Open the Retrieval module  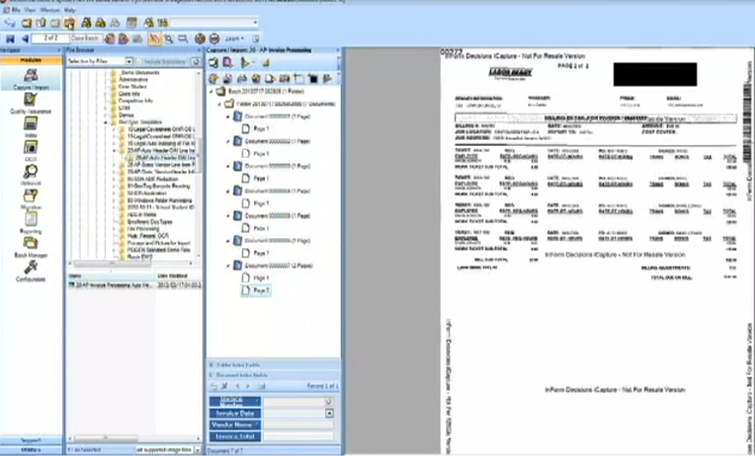click(x=30, y=175)
